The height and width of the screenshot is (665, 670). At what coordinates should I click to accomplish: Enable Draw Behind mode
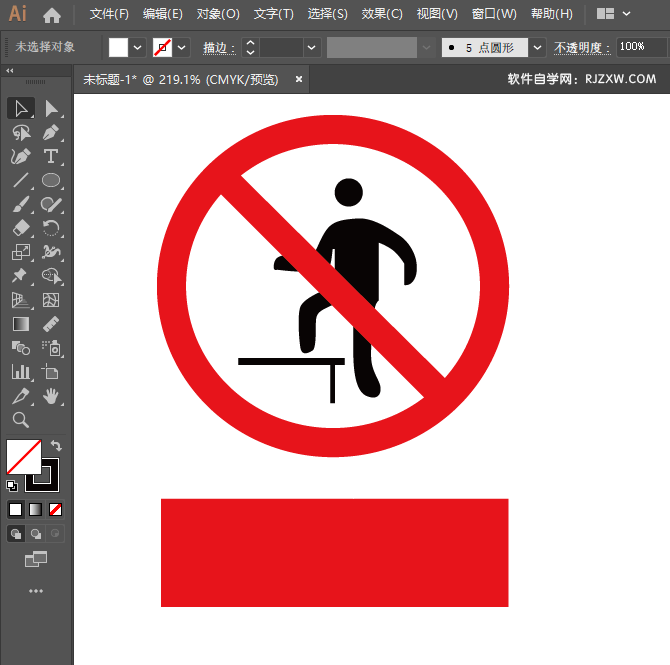[36, 534]
